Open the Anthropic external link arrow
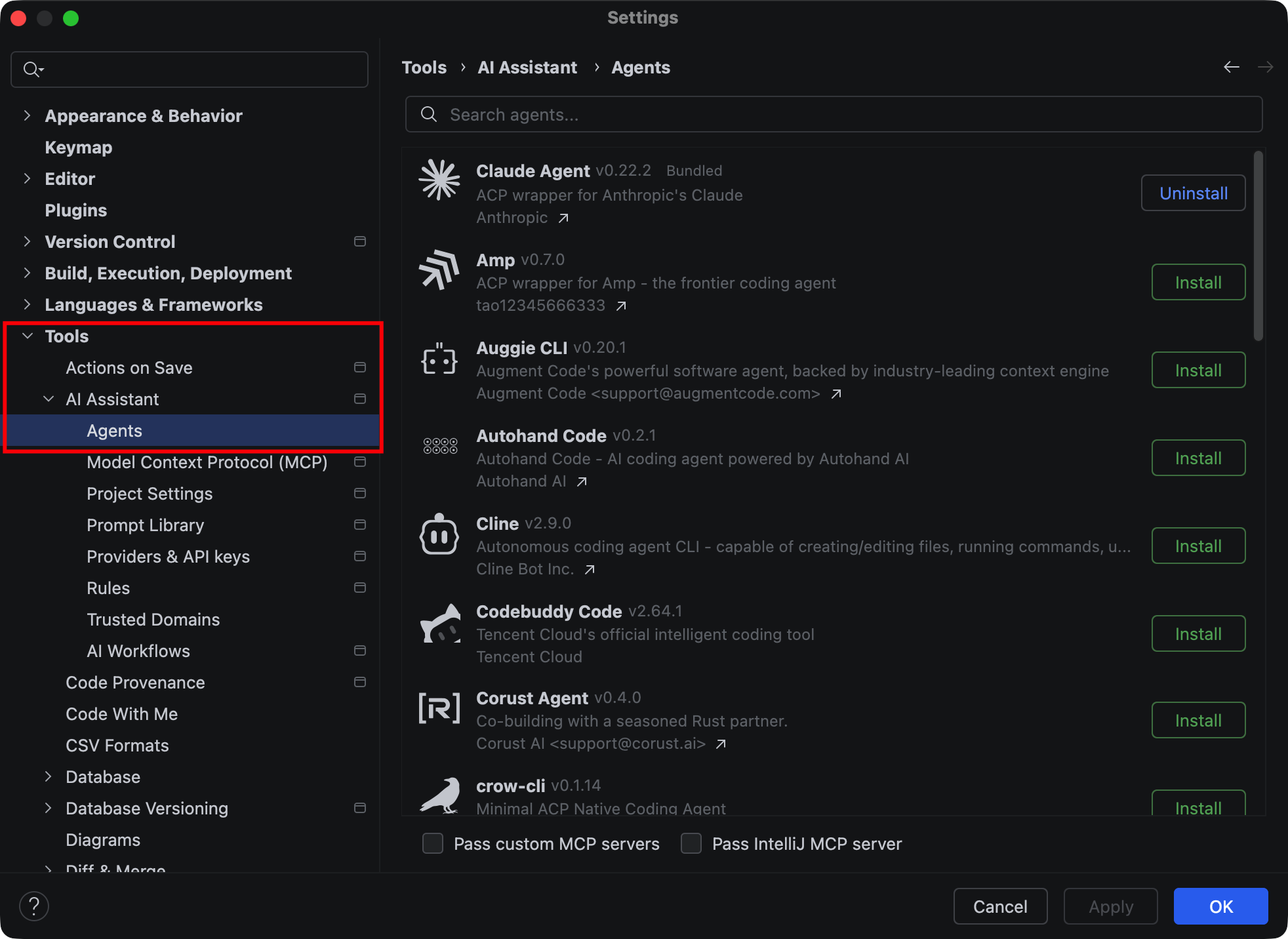Image resolution: width=1288 pixels, height=939 pixels. (x=563, y=218)
